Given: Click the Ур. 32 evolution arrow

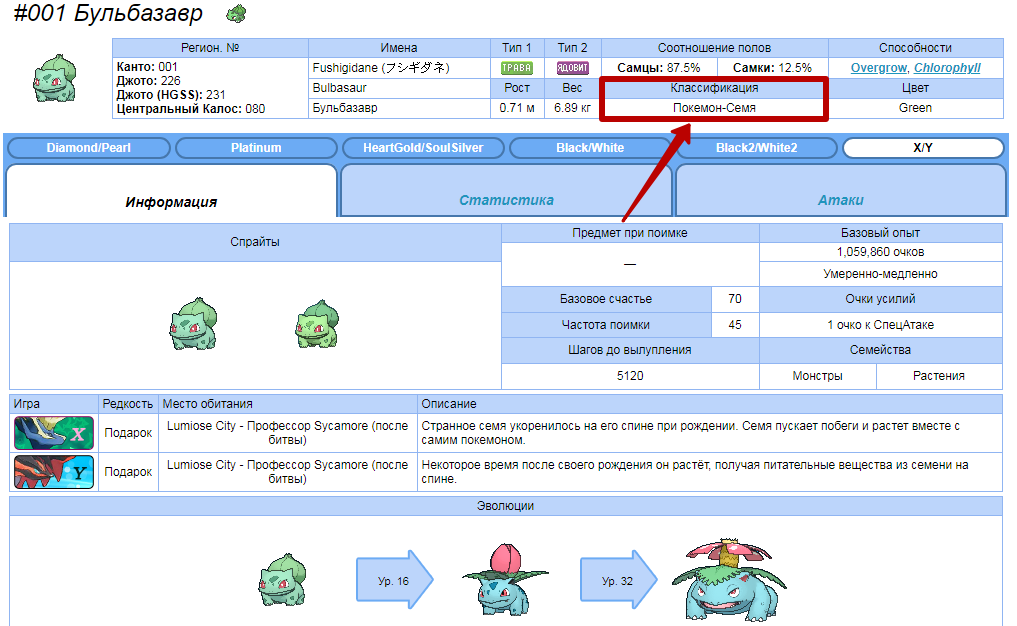Looking at the screenshot, I should [618, 579].
